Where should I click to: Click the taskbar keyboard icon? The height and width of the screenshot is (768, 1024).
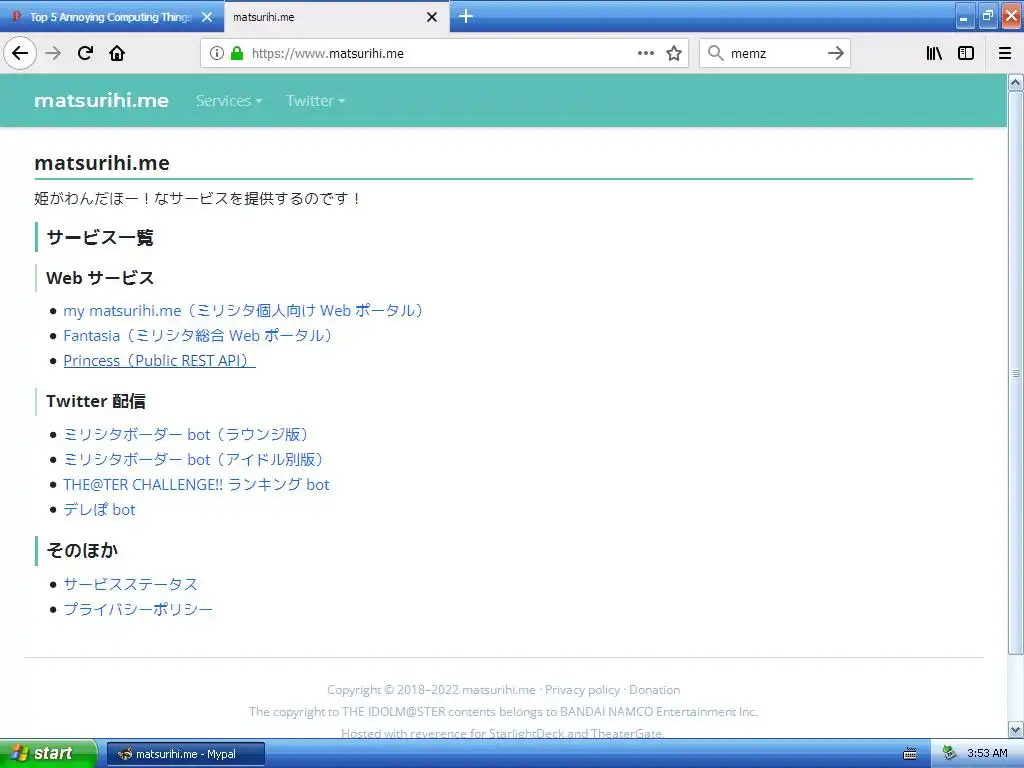point(910,754)
